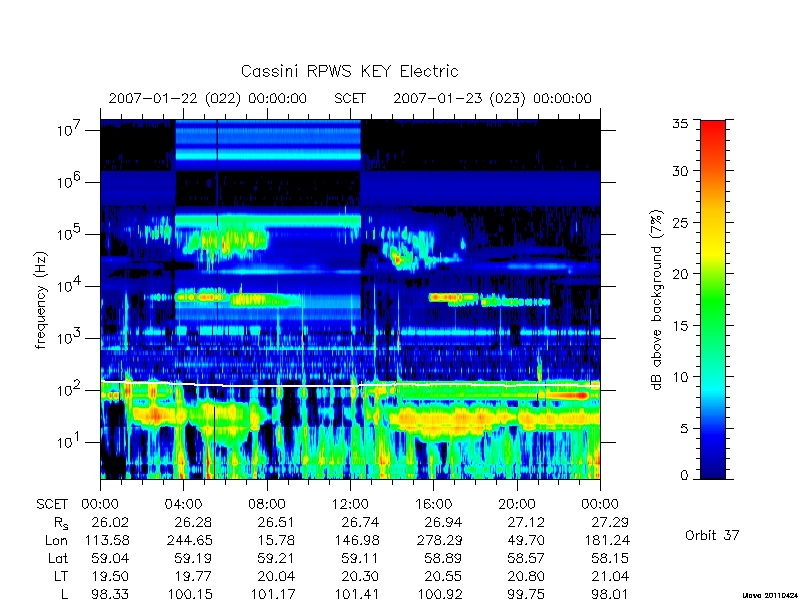
Task: Select the end date "2007-01-23 (023) 00:00:00"
Action: pos(492,98)
